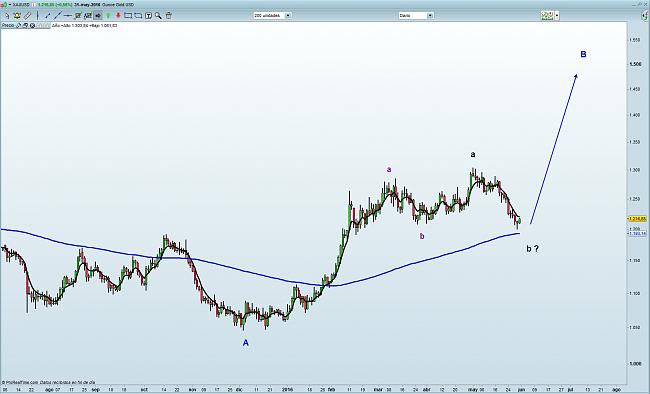Click the toolbar icon right of horizontal line

coord(78,16)
